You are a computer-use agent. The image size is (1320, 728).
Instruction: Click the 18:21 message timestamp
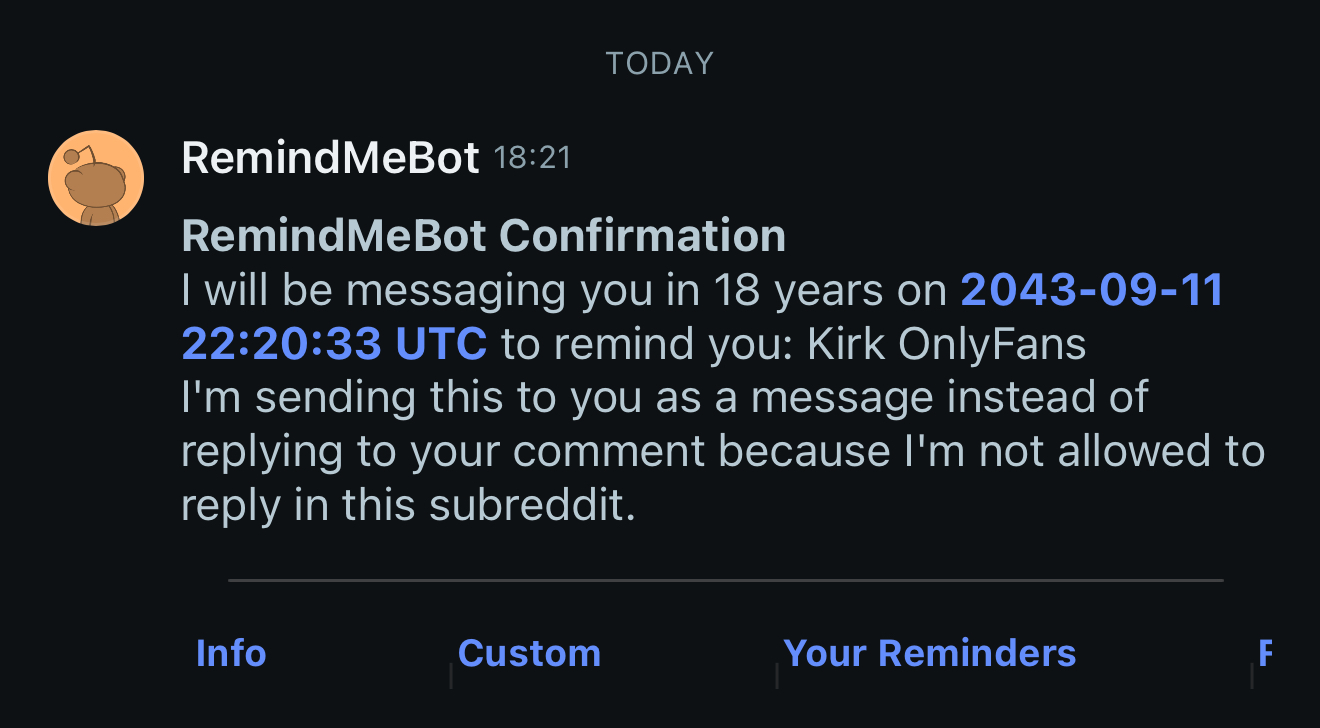pyautogui.click(x=532, y=158)
